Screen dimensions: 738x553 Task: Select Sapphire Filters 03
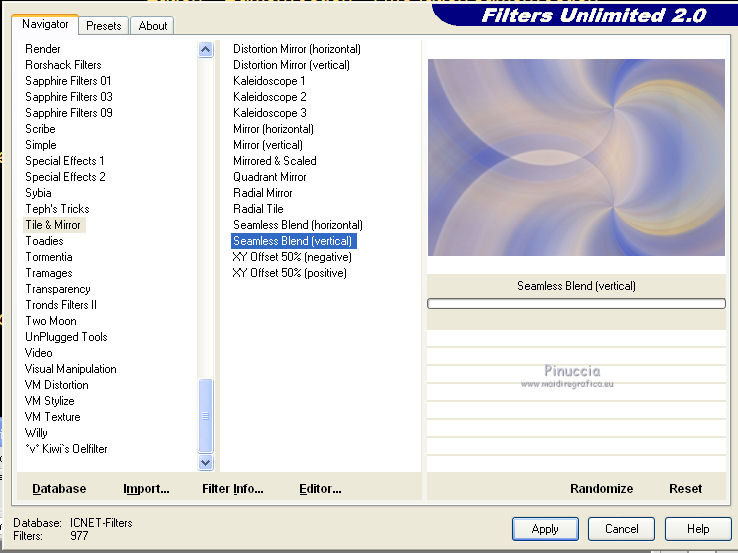[x=69, y=97]
